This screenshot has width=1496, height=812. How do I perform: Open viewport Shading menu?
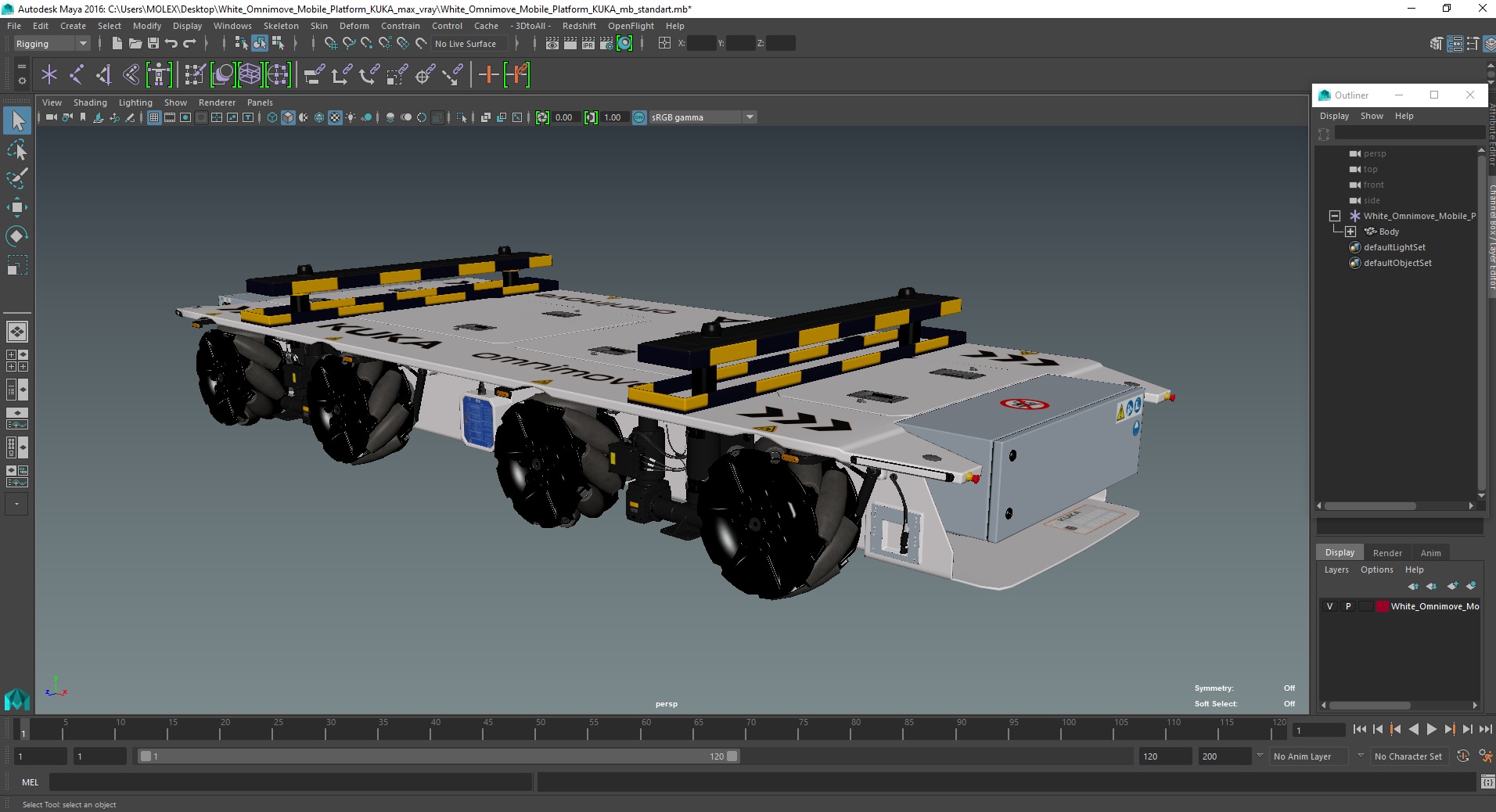[90, 102]
